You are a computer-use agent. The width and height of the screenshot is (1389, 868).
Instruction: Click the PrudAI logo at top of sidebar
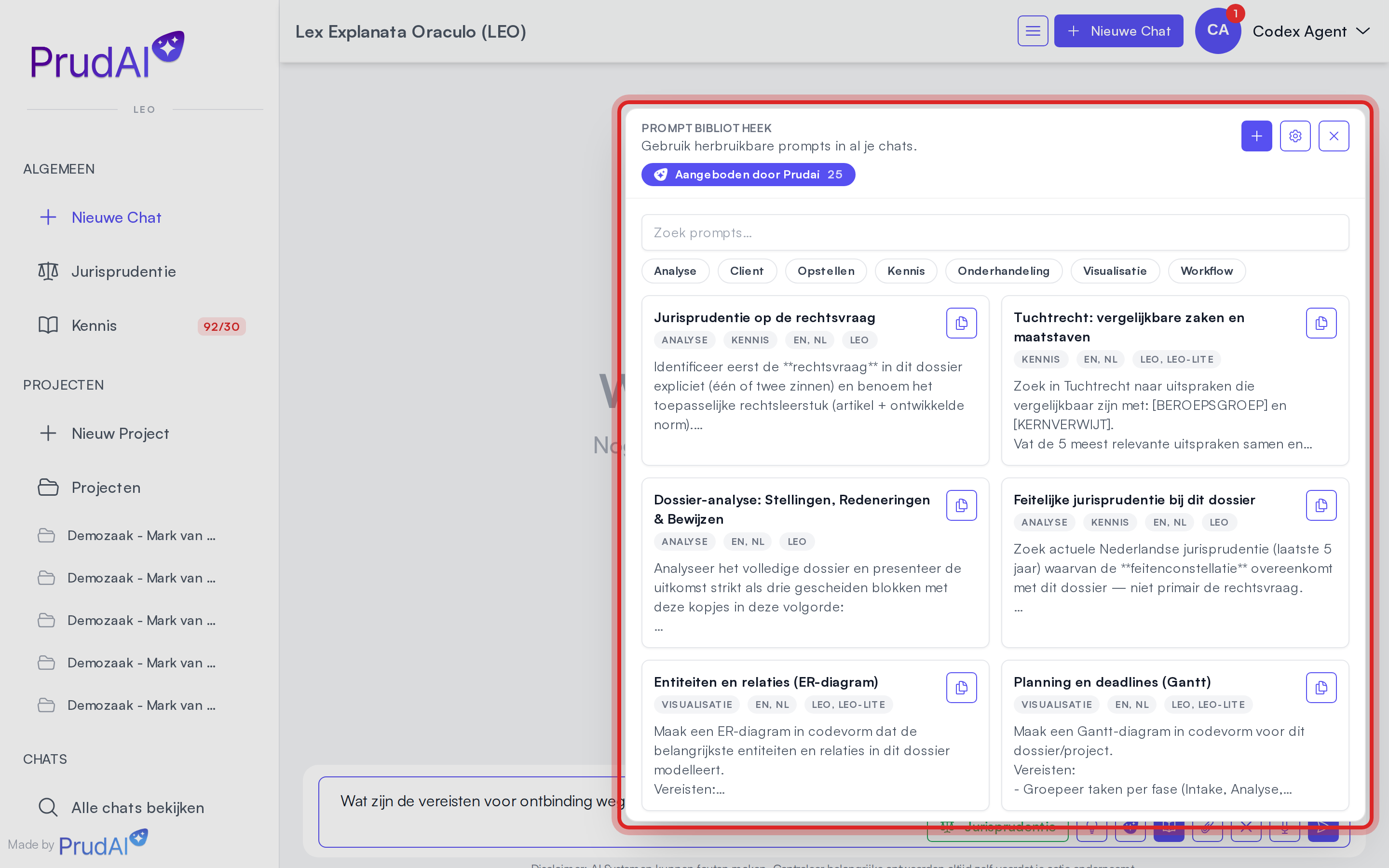tap(108, 55)
